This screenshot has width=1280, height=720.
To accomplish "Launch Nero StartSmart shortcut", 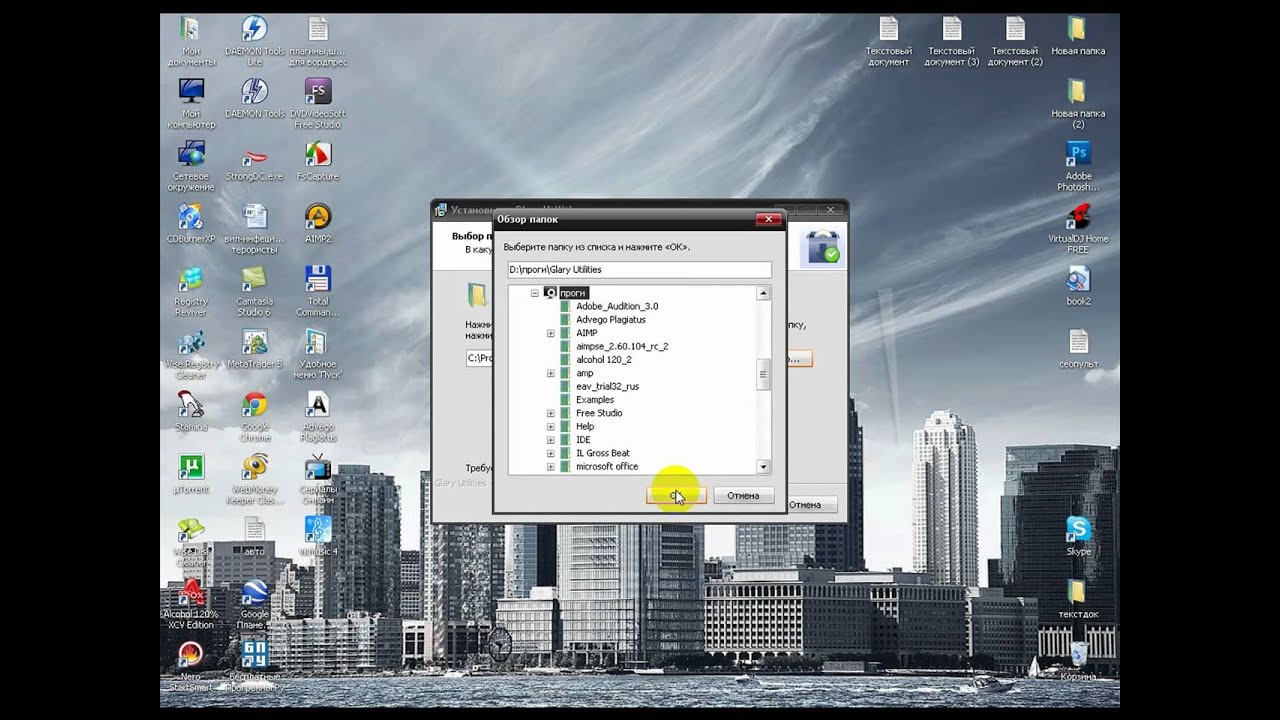I will pos(191,666).
